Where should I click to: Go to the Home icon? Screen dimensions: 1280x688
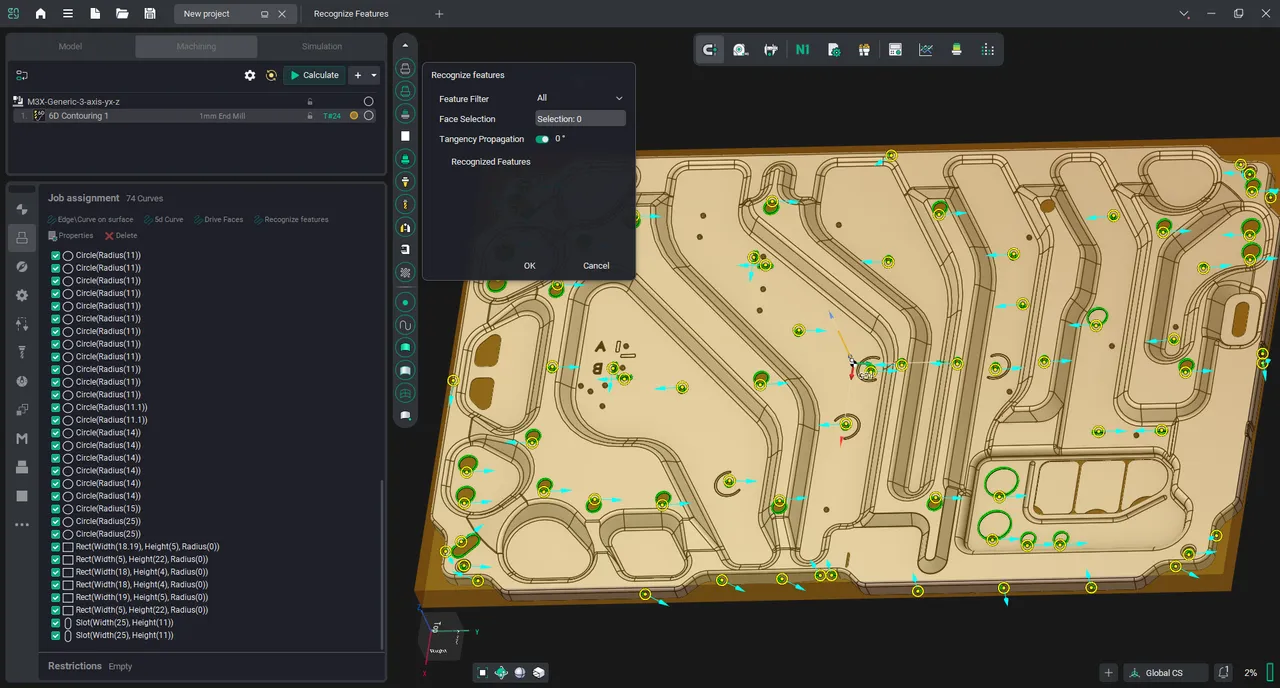[x=40, y=14]
